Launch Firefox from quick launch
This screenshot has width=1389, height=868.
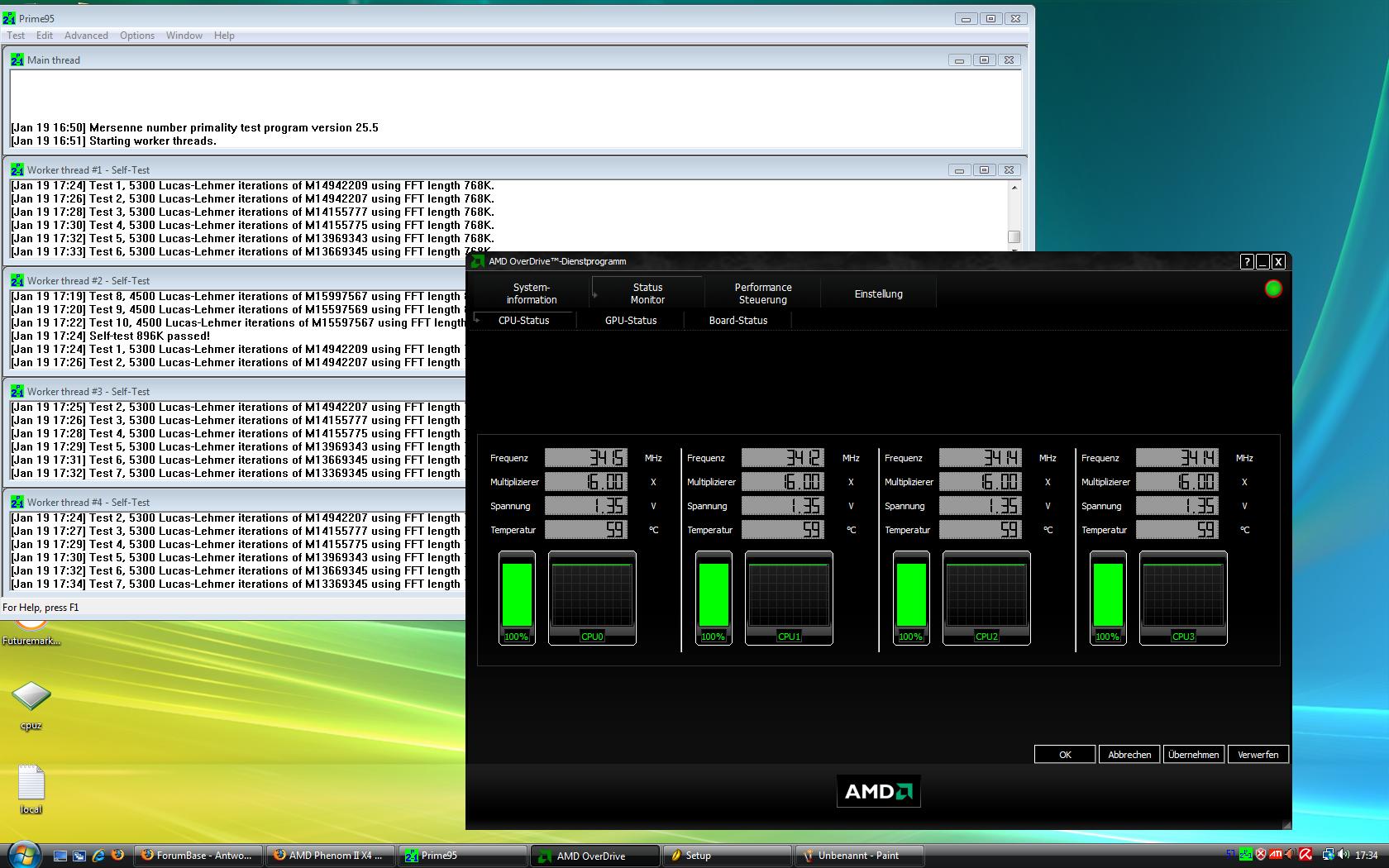coord(117,856)
